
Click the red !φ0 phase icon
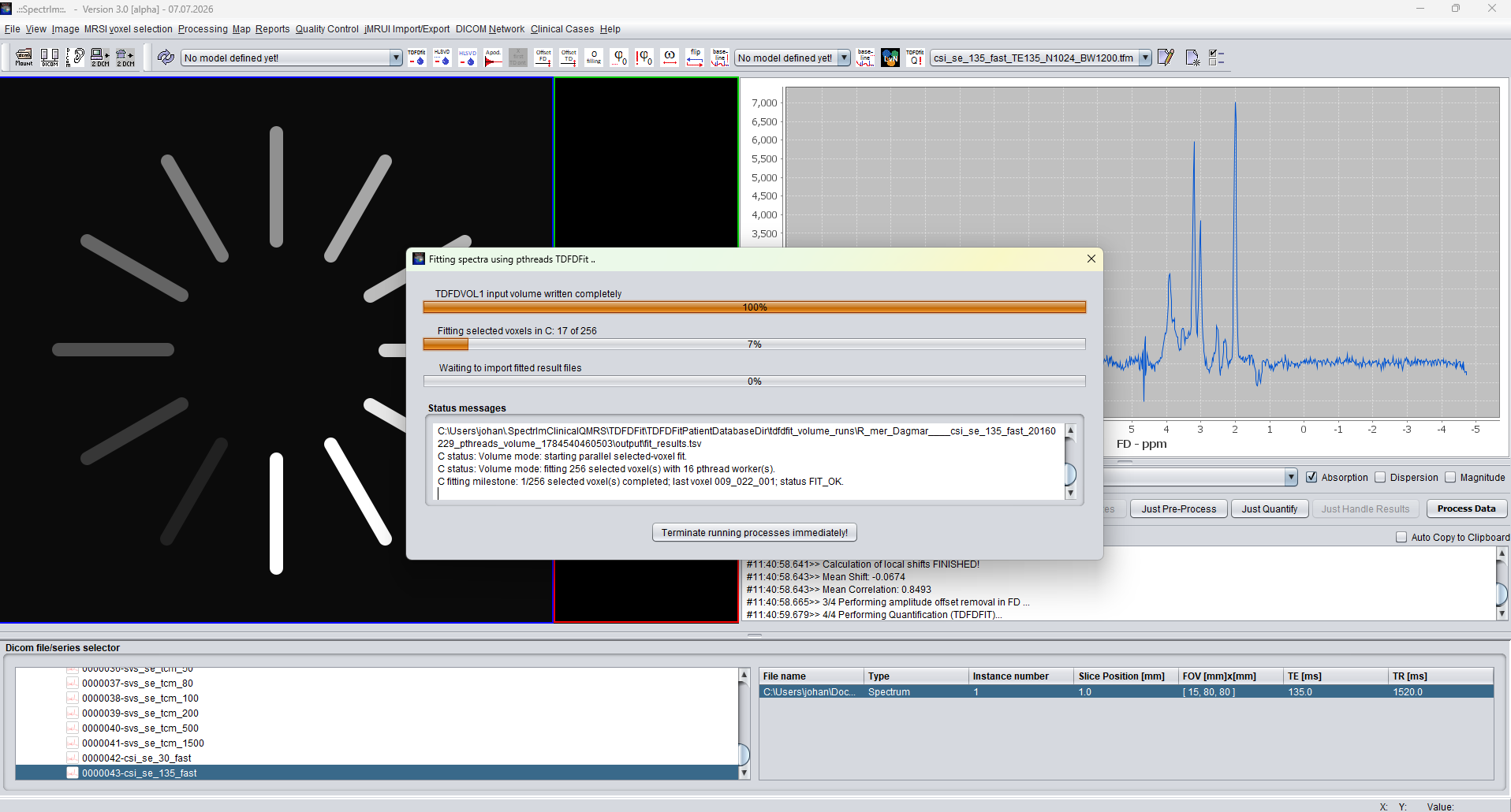pyautogui.click(x=644, y=58)
